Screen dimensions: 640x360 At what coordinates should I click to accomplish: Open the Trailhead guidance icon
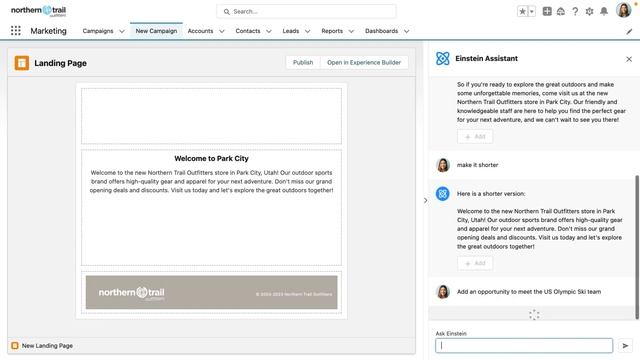point(561,11)
